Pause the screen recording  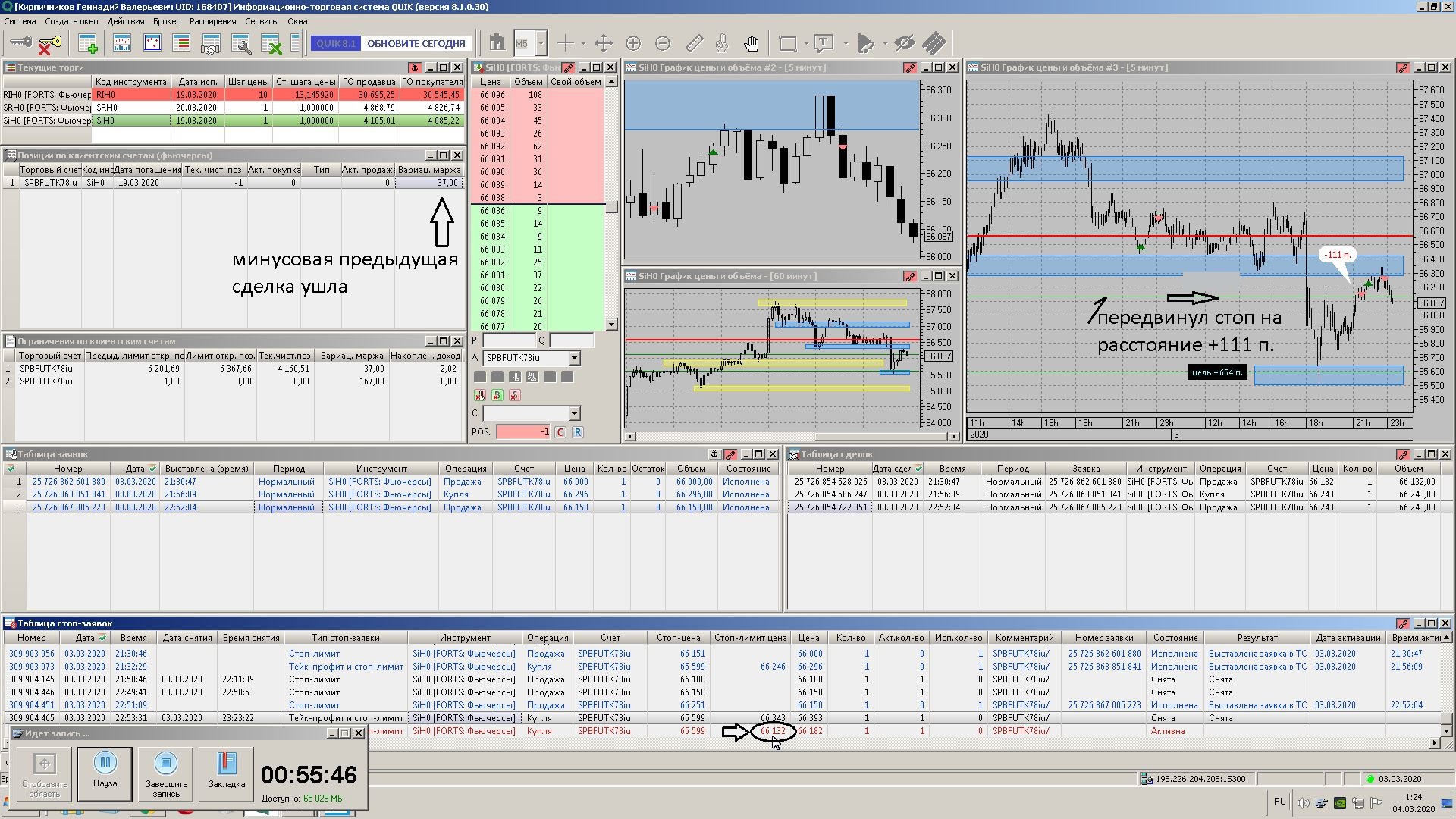pyautogui.click(x=105, y=773)
